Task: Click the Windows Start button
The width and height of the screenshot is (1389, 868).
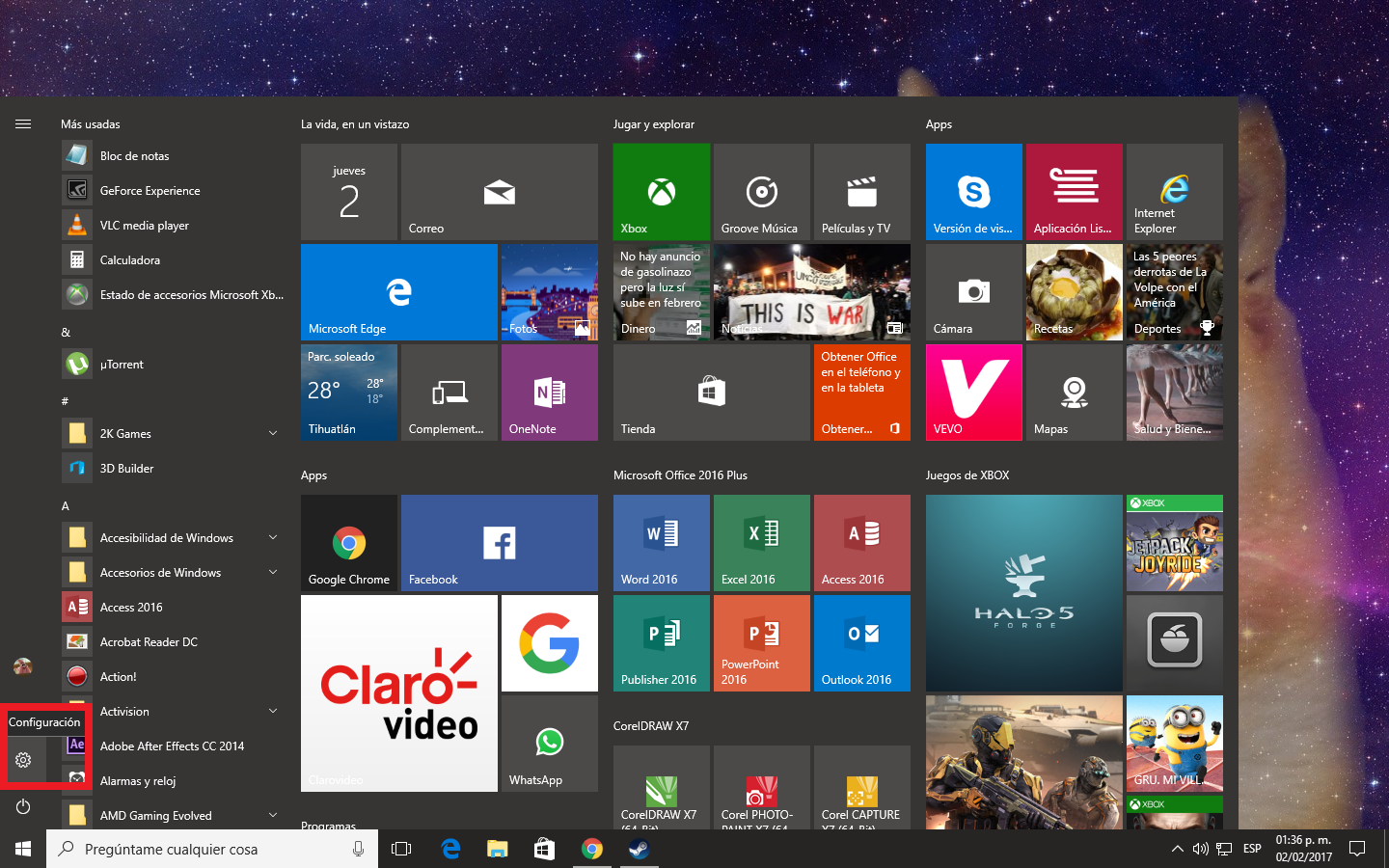Action: click(x=23, y=849)
